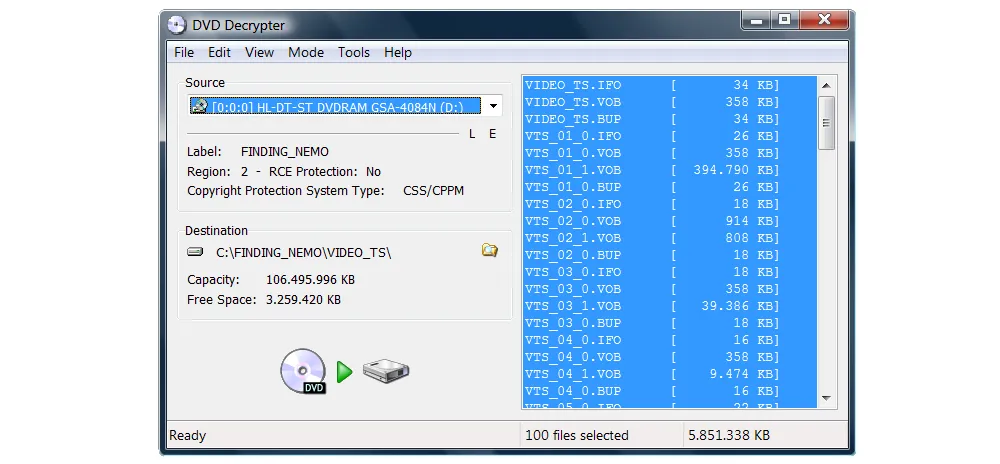Open the File menu
Image resolution: width=1000 pixels, height=464 pixels.
coord(184,52)
